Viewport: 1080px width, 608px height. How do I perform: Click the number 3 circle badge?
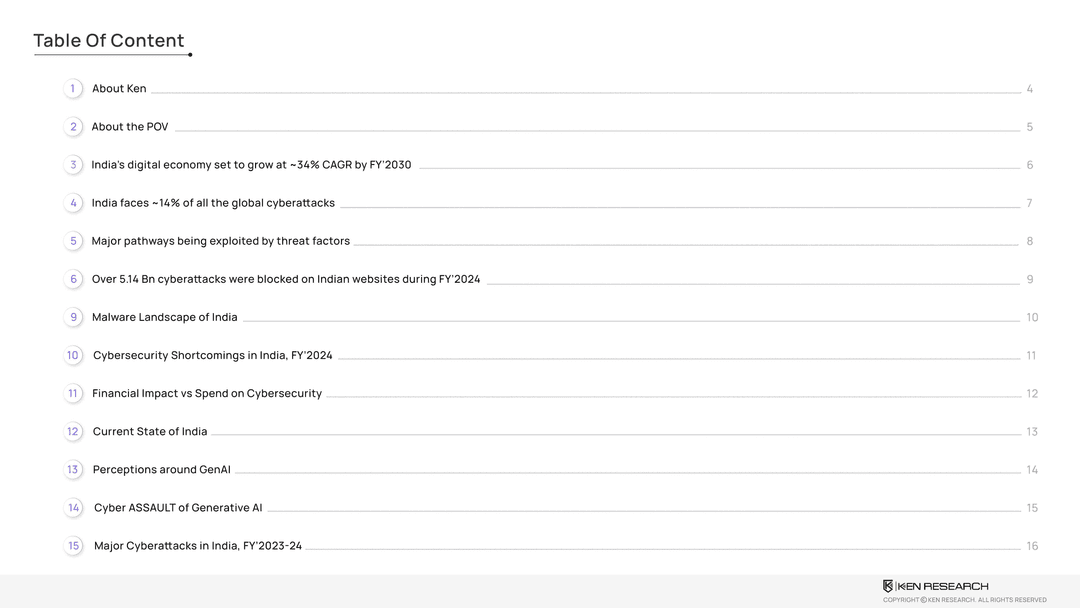(73, 165)
